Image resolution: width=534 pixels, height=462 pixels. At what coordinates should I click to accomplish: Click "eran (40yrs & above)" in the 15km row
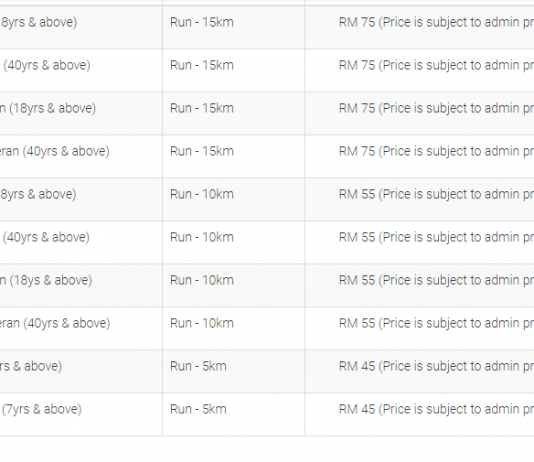point(54,151)
